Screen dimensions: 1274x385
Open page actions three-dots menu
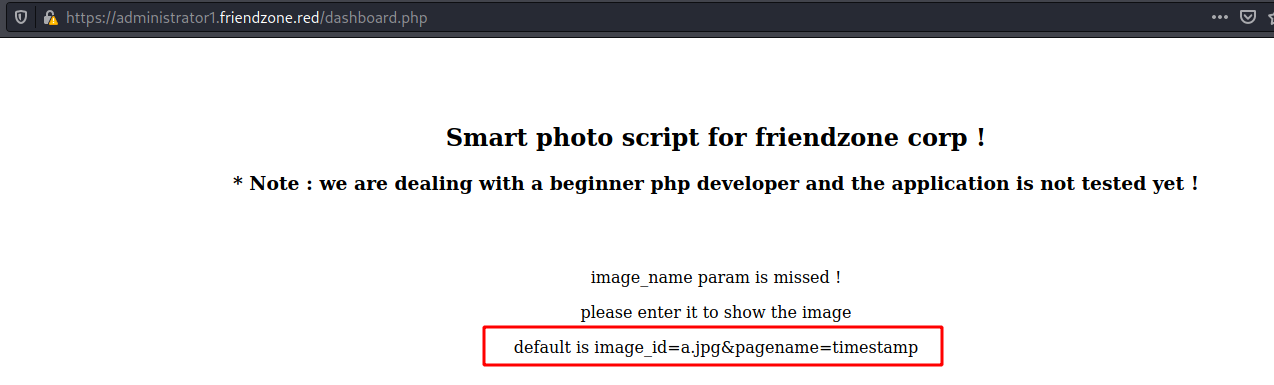pyautogui.click(x=1220, y=17)
